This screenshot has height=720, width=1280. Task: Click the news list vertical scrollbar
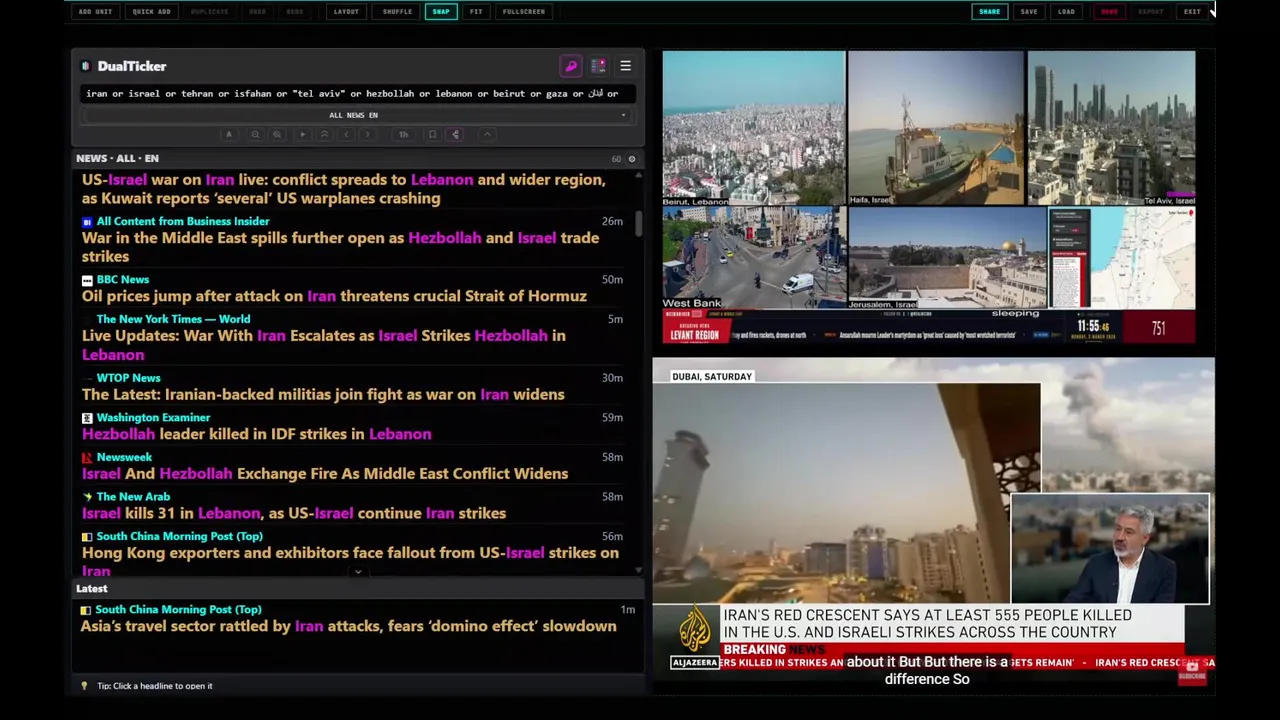tap(639, 223)
